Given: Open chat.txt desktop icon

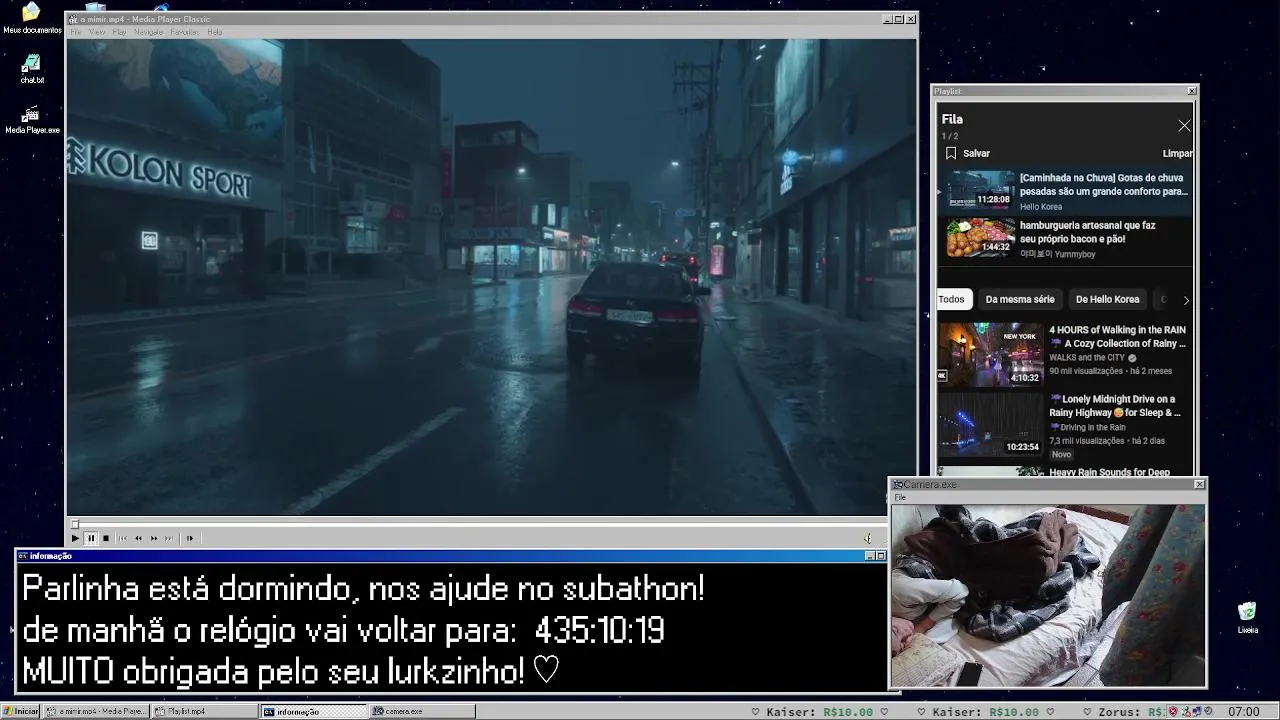Looking at the screenshot, I should (32, 69).
